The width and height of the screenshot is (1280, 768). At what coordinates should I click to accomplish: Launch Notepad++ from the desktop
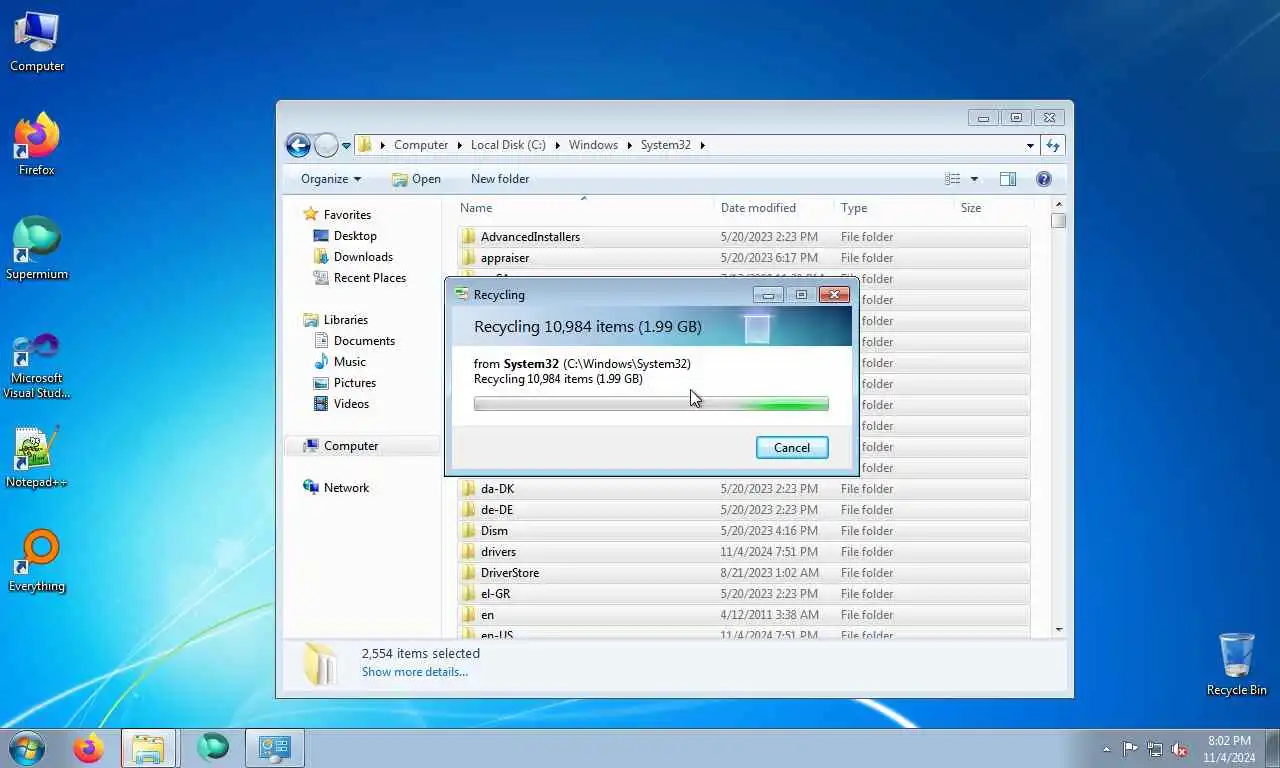point(37,458)
